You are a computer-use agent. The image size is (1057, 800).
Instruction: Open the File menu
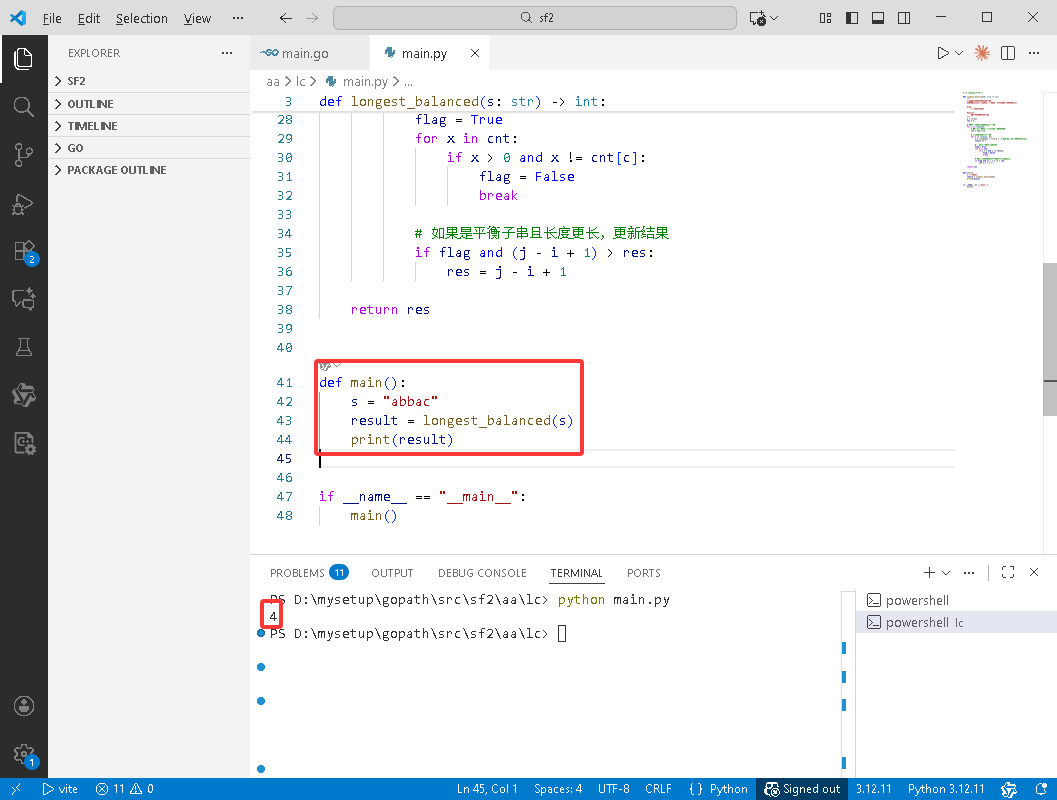tap(52, 18)
